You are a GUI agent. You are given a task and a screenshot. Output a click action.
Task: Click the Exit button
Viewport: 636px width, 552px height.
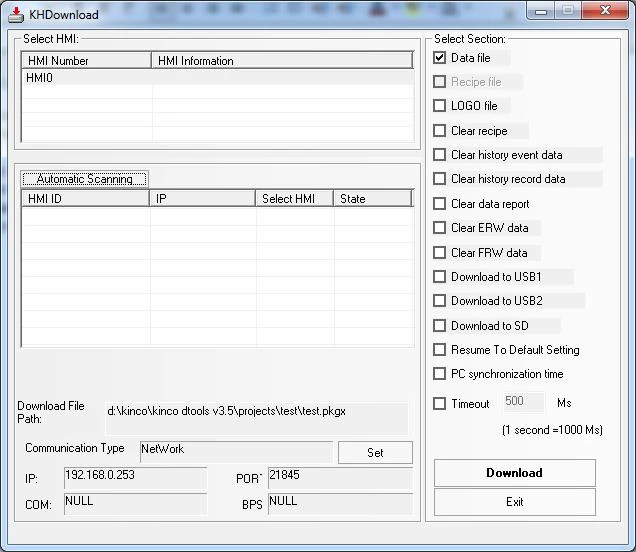[x=514, y=502]
